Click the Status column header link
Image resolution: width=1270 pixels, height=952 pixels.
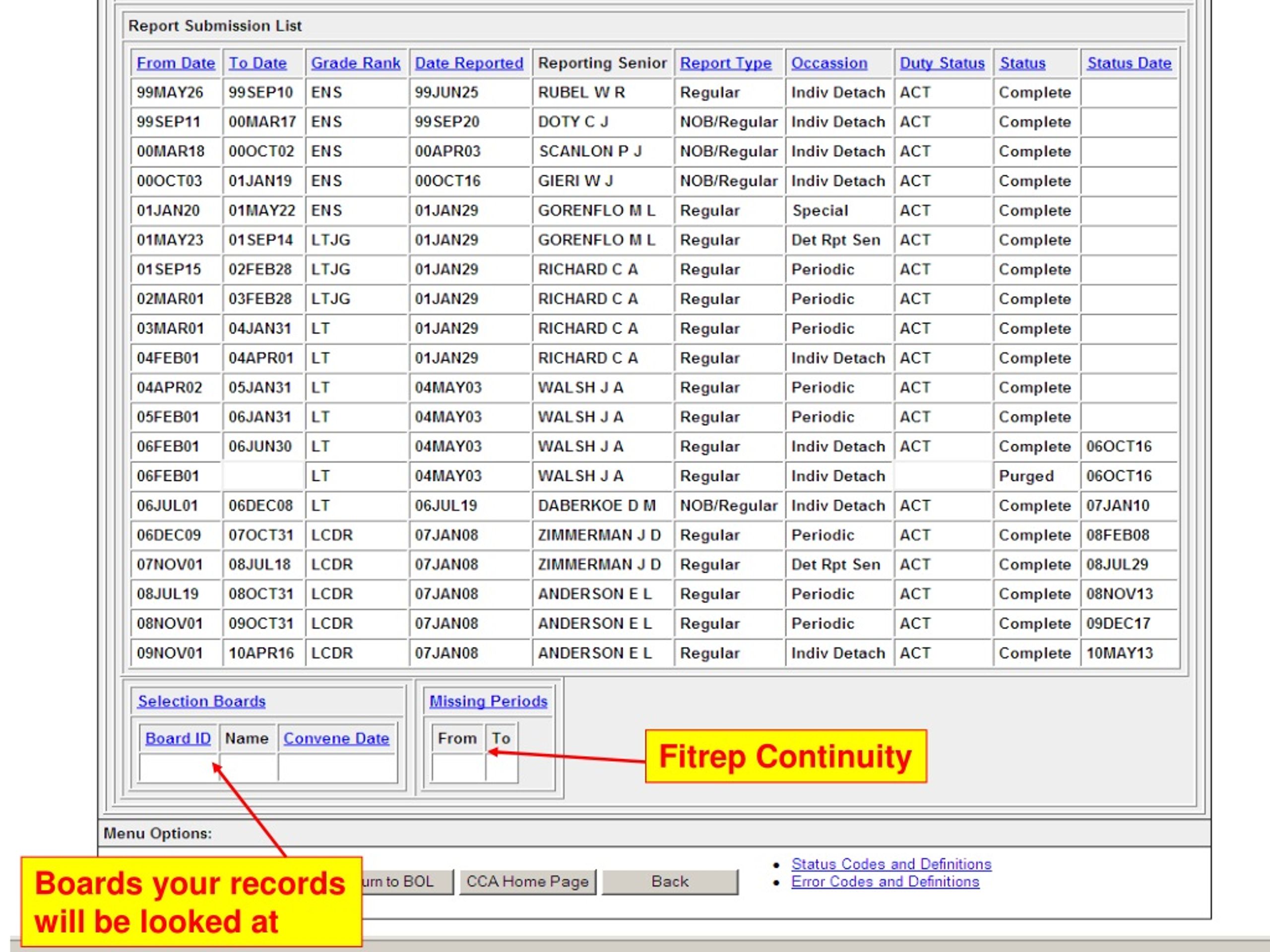1022,63
